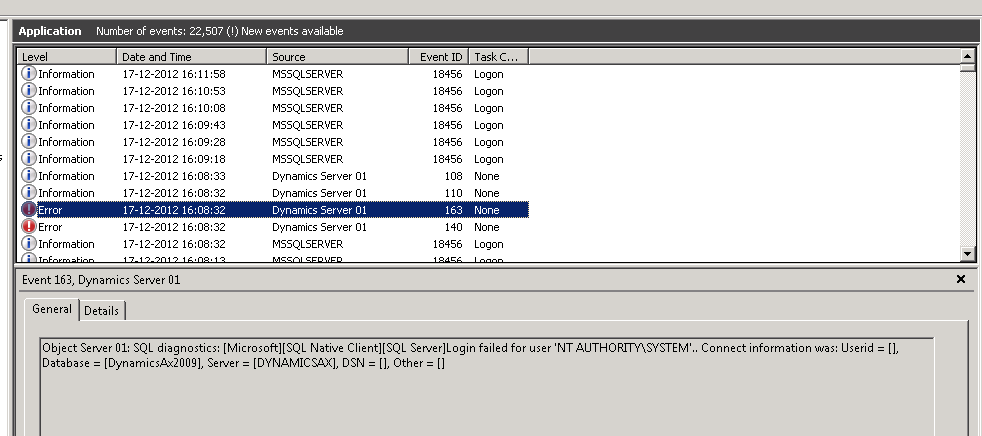The image size is (982, 436).
Task: Click None task category of event 110
Action: [487, 193]
